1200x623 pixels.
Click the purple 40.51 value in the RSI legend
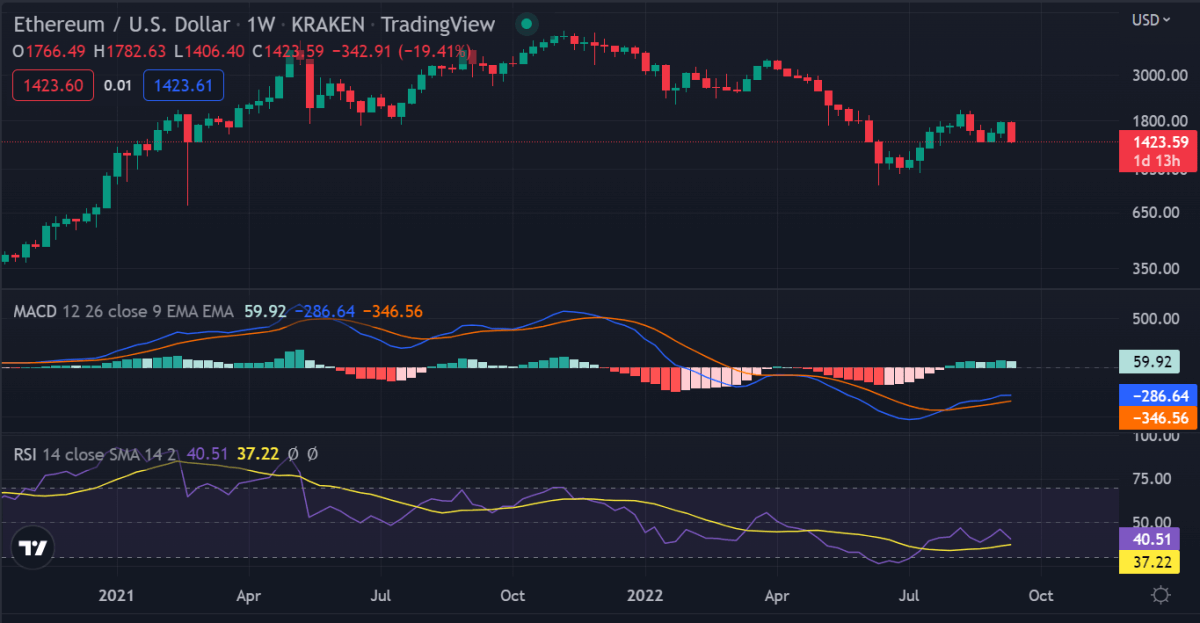208,454
